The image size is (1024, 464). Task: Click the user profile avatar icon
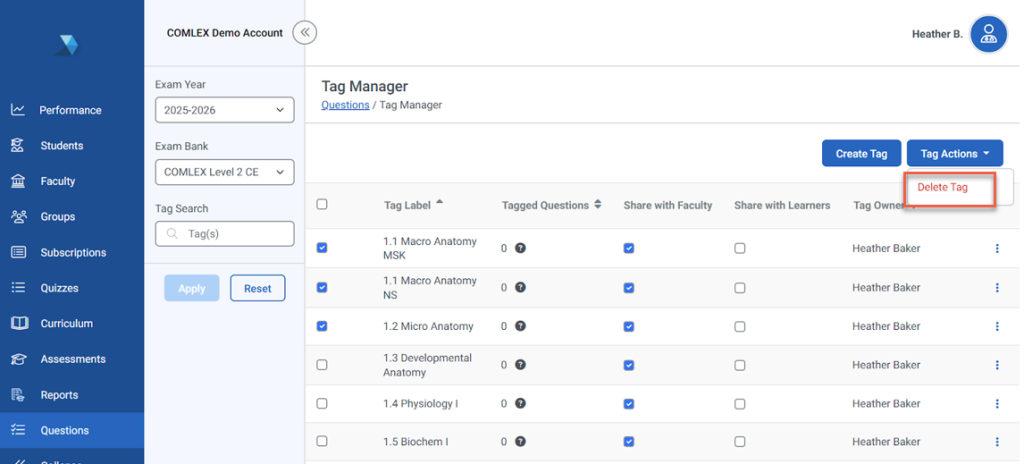pos(988,35)
